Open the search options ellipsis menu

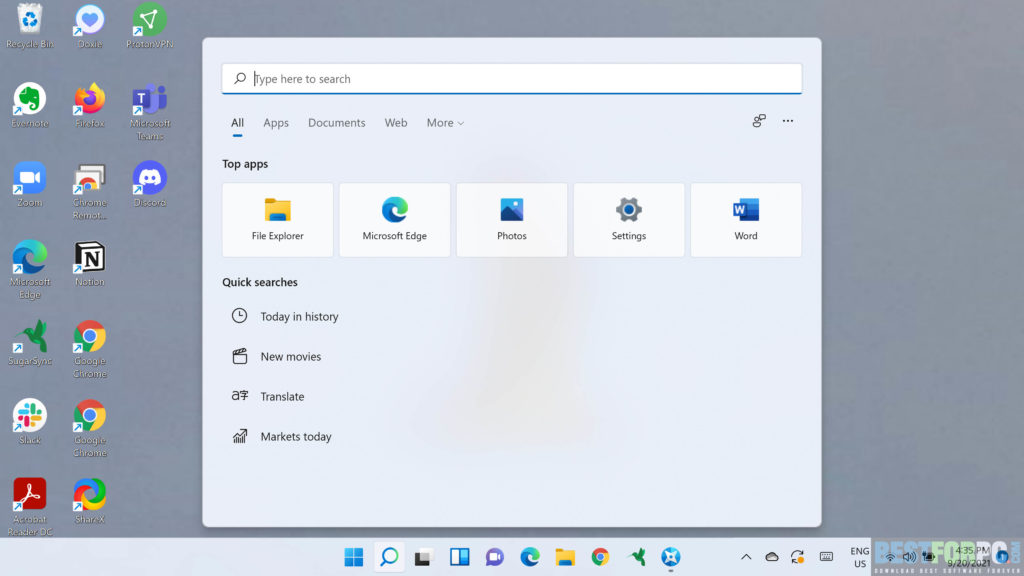coord(788,121)
